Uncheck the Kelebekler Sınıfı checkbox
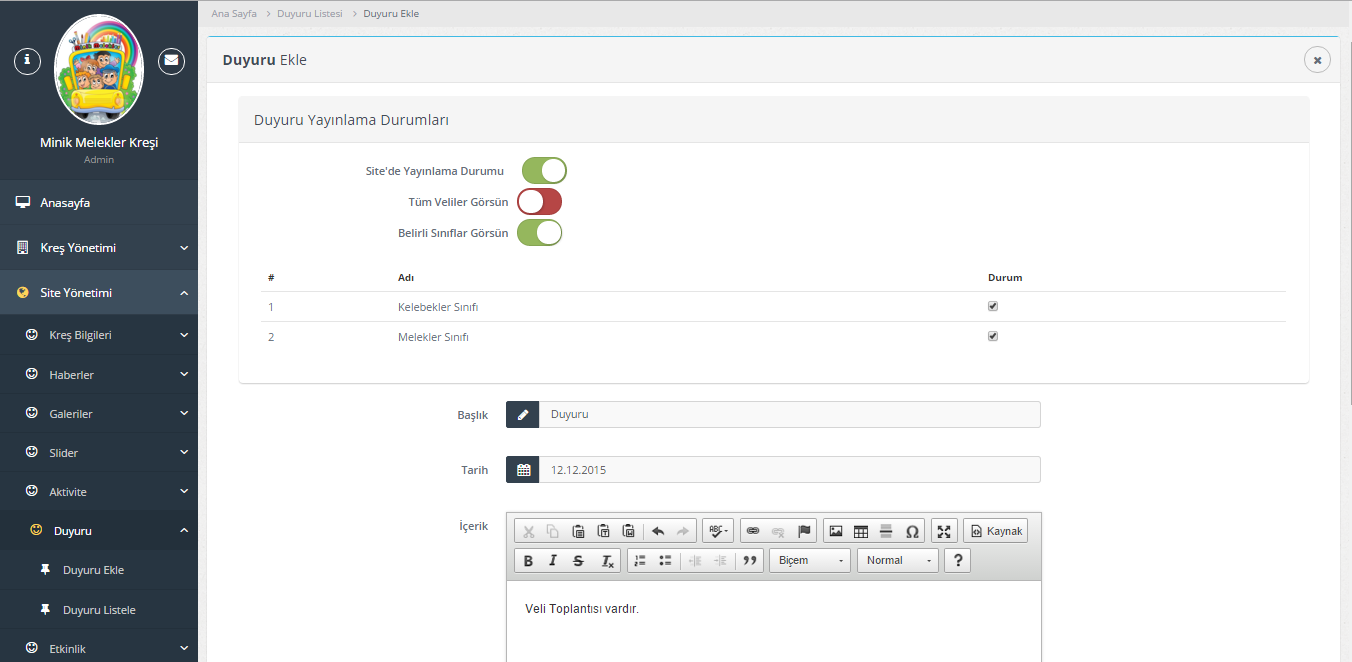This screenshot has width=1352, height=662. [x=993, y=307]
